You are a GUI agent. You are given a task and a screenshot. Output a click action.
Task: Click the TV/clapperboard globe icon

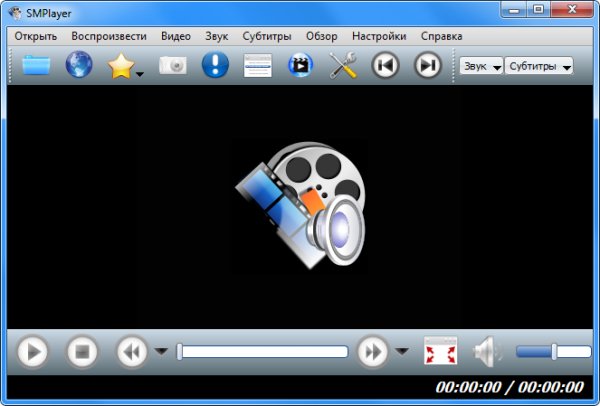300,65
